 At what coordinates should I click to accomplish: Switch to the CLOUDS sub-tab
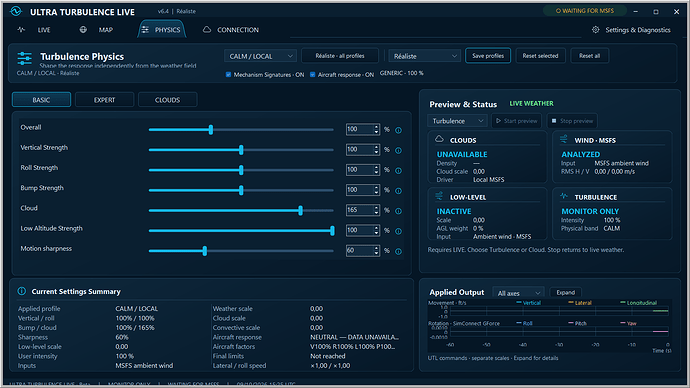pos(167,100)
